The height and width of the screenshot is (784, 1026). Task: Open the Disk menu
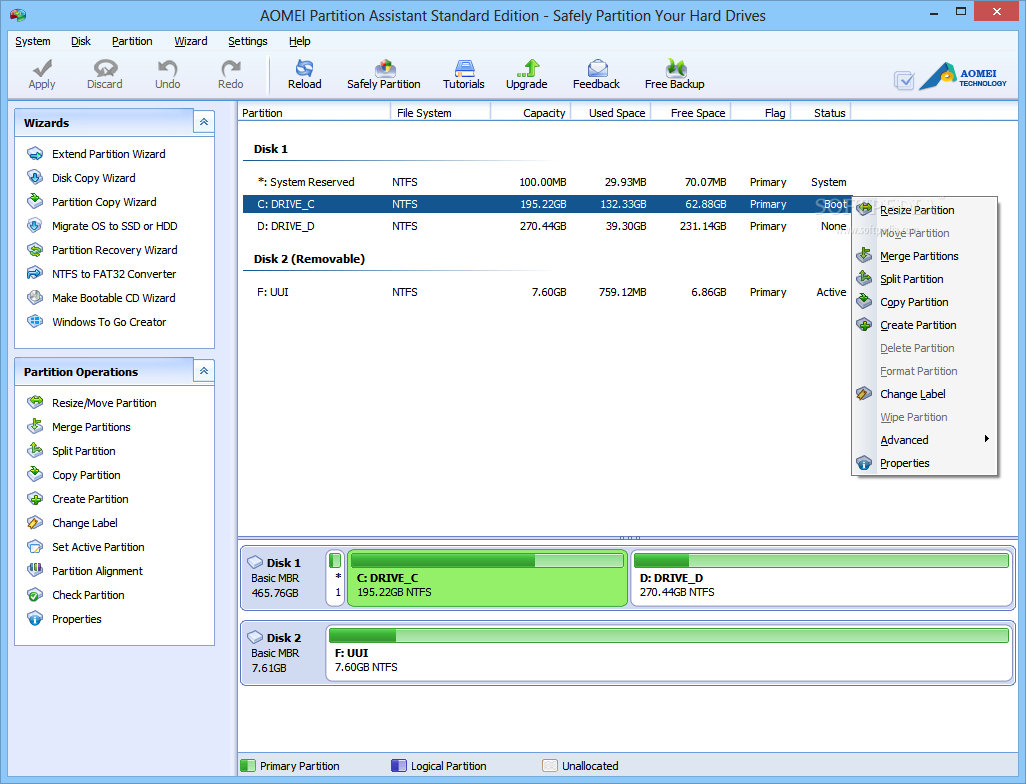pyautogui.click(x=80, y=41)
